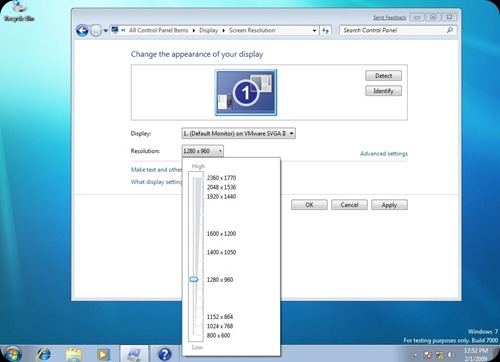Click the Action Center flag tray icon
The image size is (500, 362).
point(428,355)
